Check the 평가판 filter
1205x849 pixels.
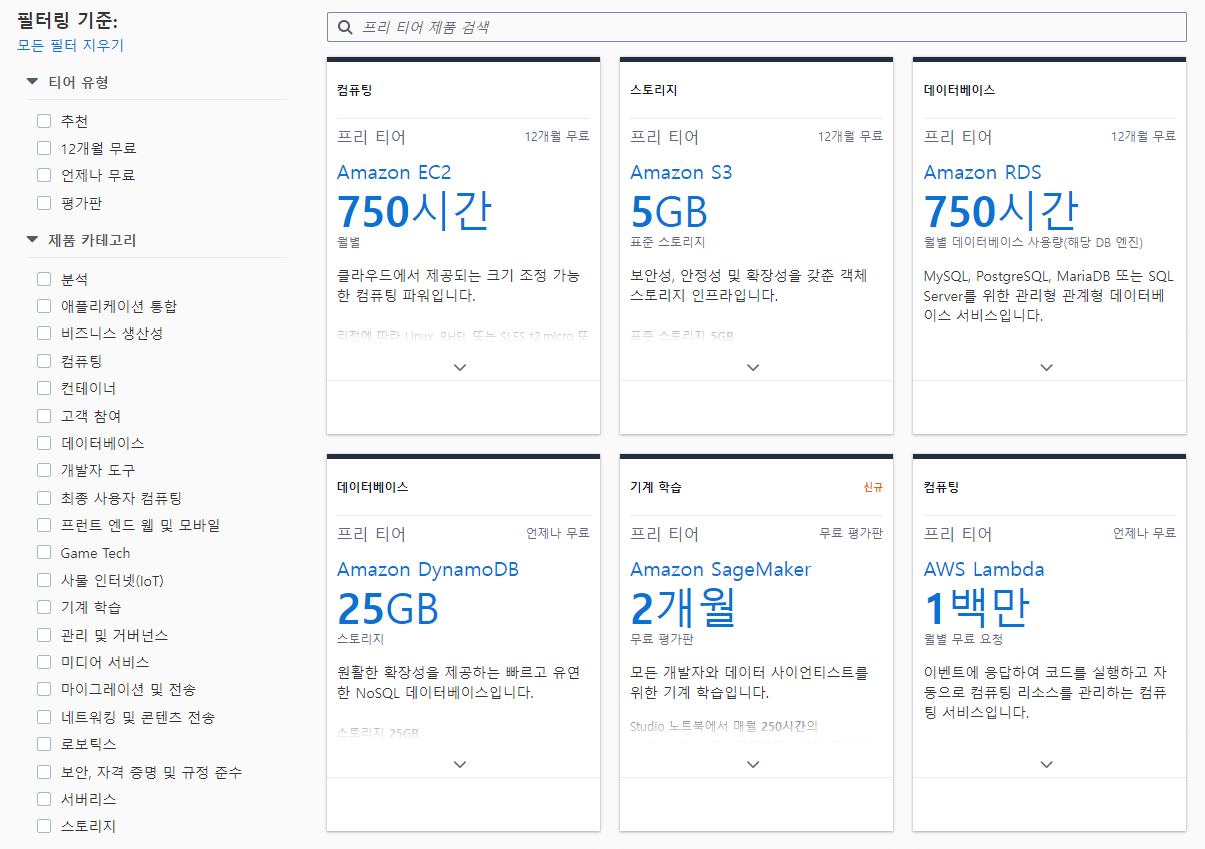[44, 203]
